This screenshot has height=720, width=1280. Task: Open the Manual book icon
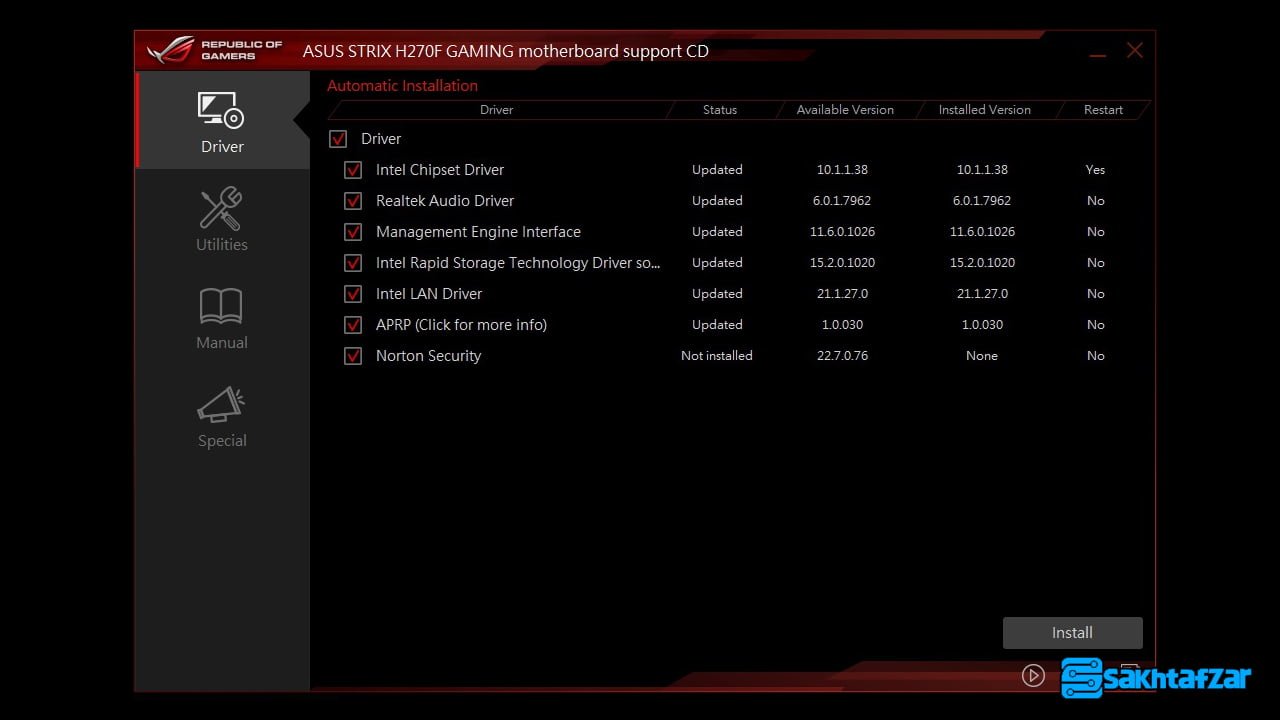[x=221, y=307]
